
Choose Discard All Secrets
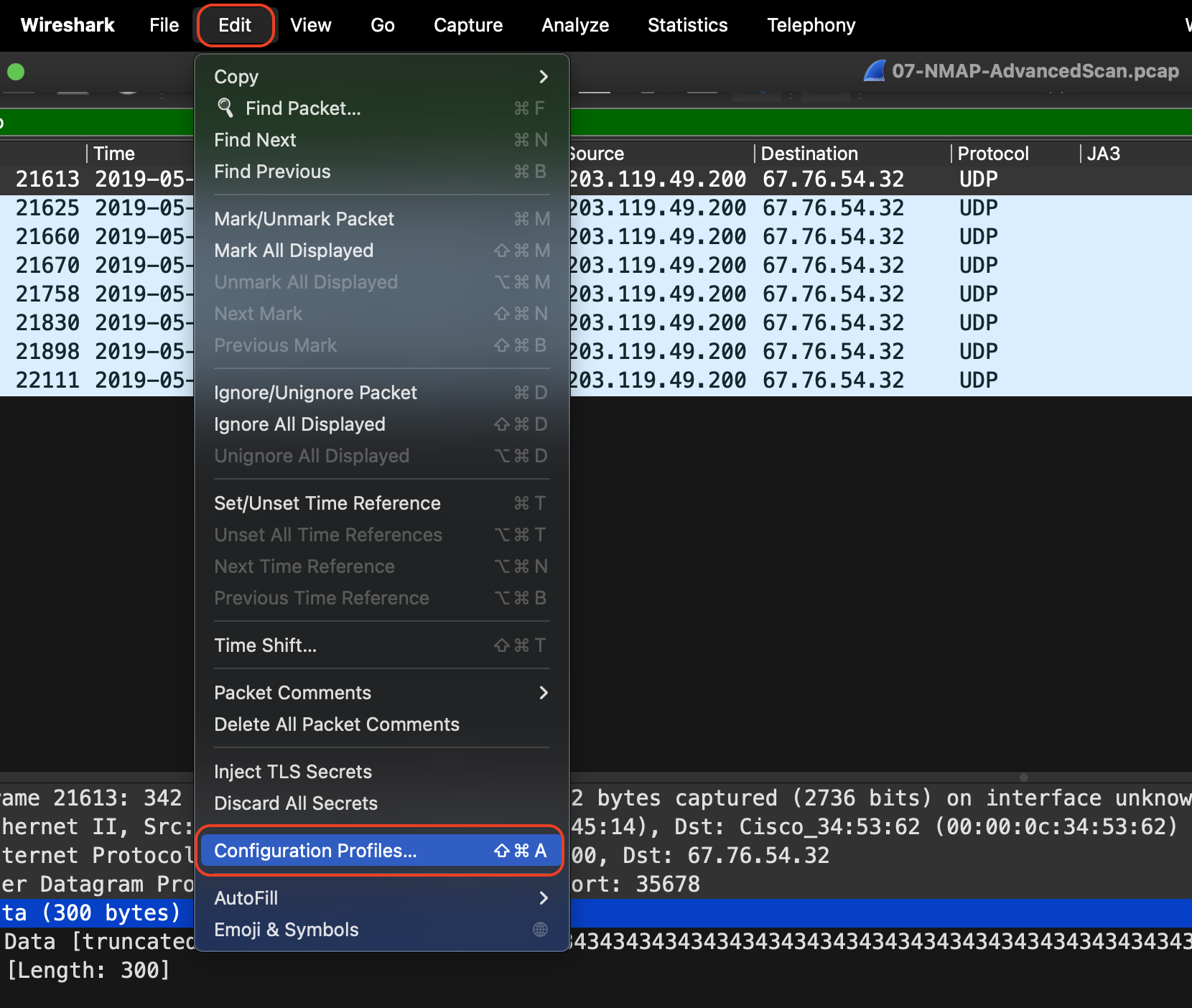click(x=382, y=803)
